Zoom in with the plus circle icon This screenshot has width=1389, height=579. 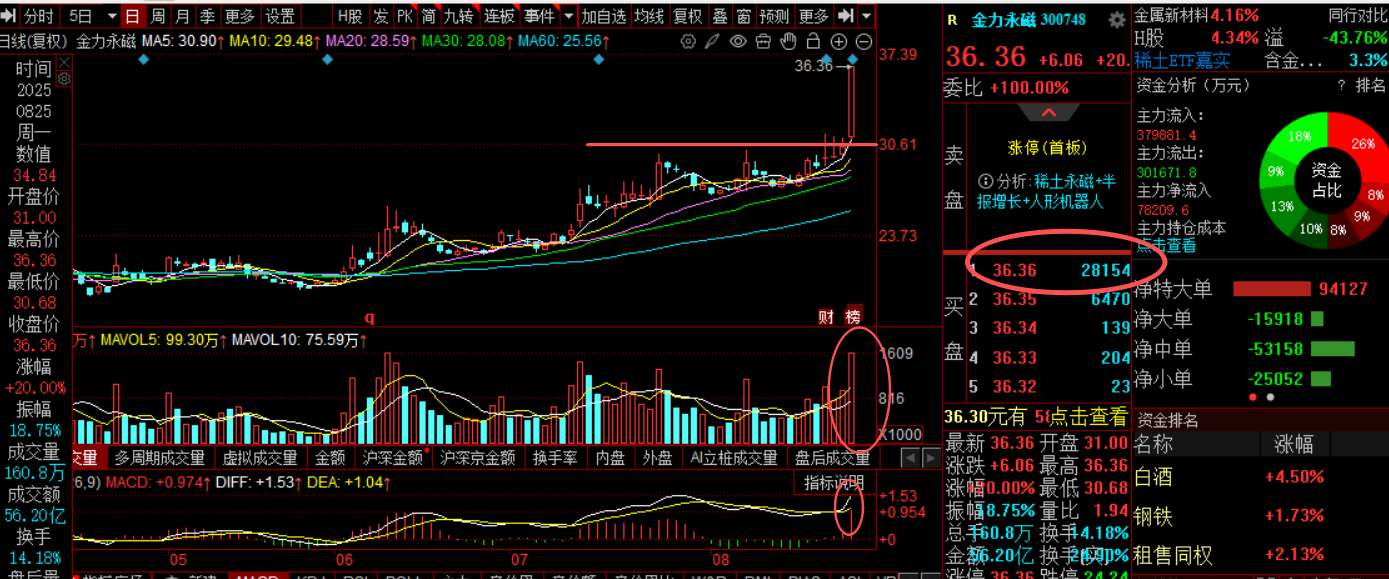839,41
